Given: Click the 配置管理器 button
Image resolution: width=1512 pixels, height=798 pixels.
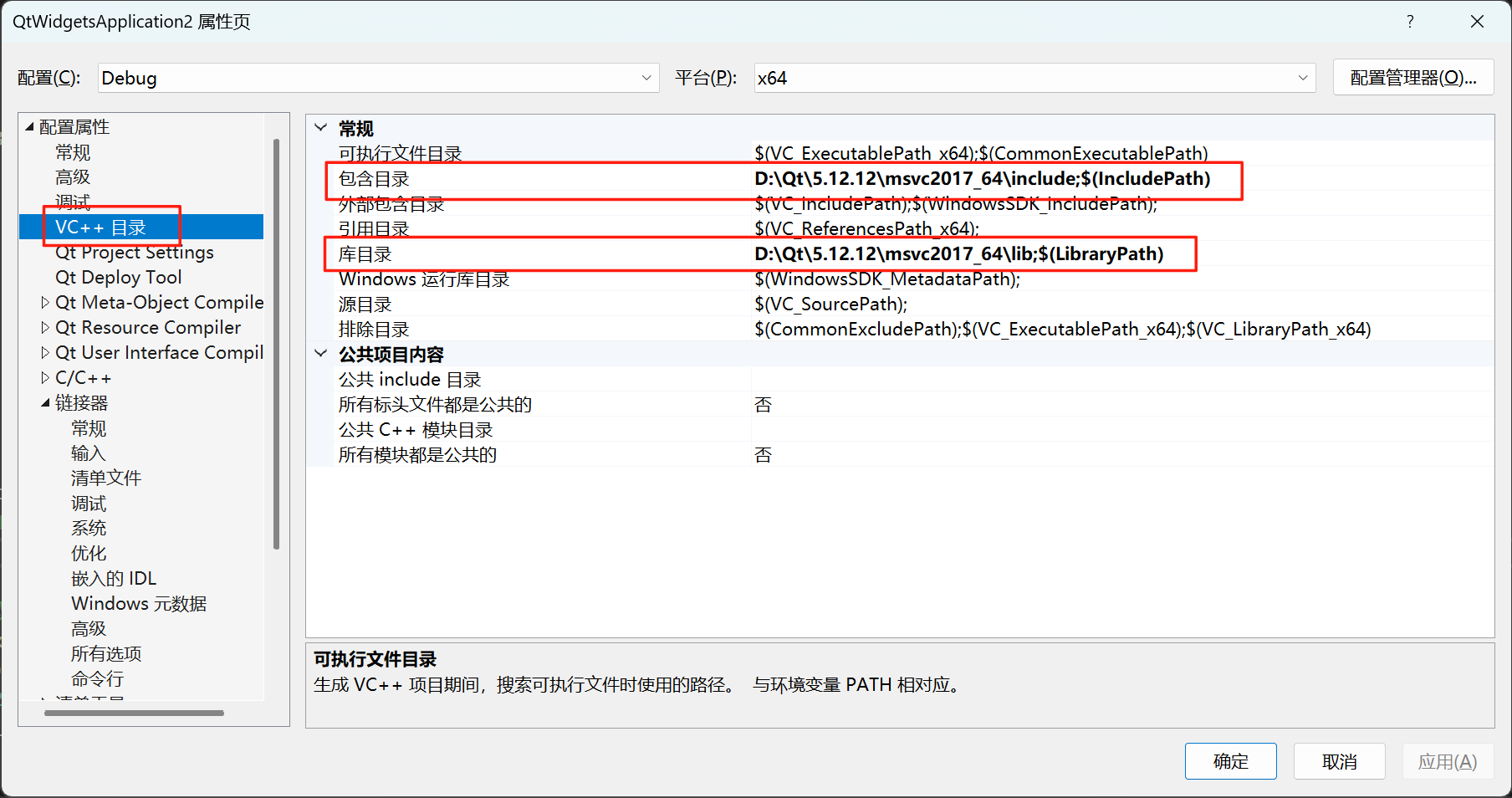Looking at the screenshot, I should point(1412,77).
